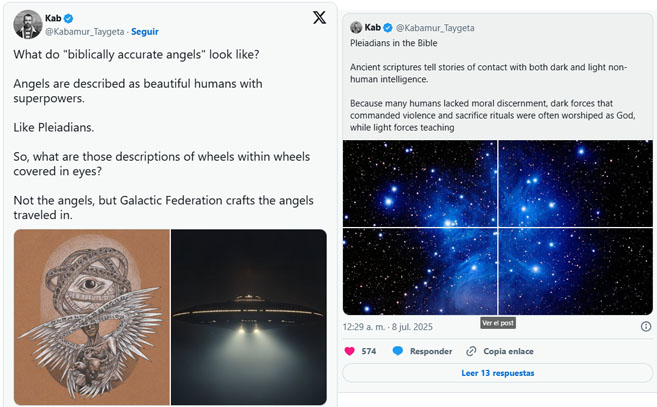Open the top-right Pleiades star photo
The width and height of the screenshot is (657, 407).
[x=575, y=183]
